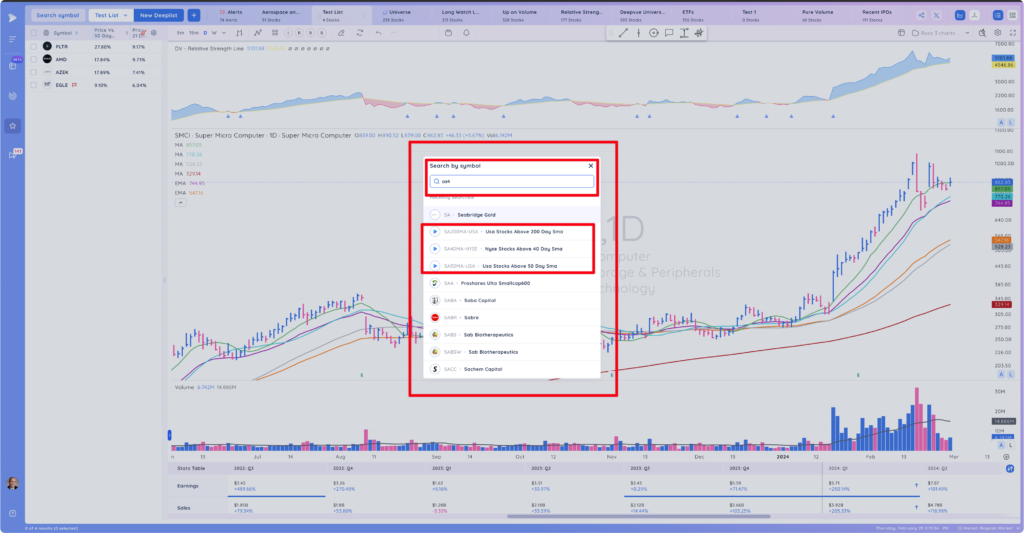Click the chart template layout icon
The width and height of the screenshot is (1024, 533).
[x=901, y=33]
